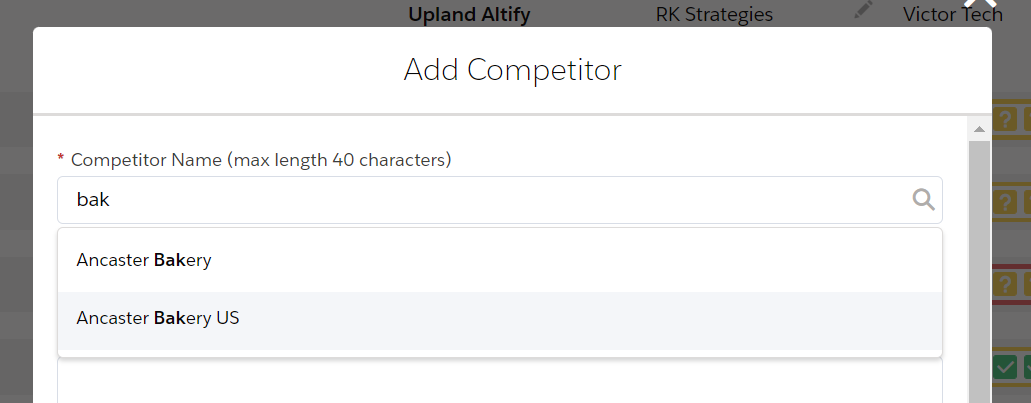
Task: Click the partially visible rightmost green check
Action: click(1027, 367)
